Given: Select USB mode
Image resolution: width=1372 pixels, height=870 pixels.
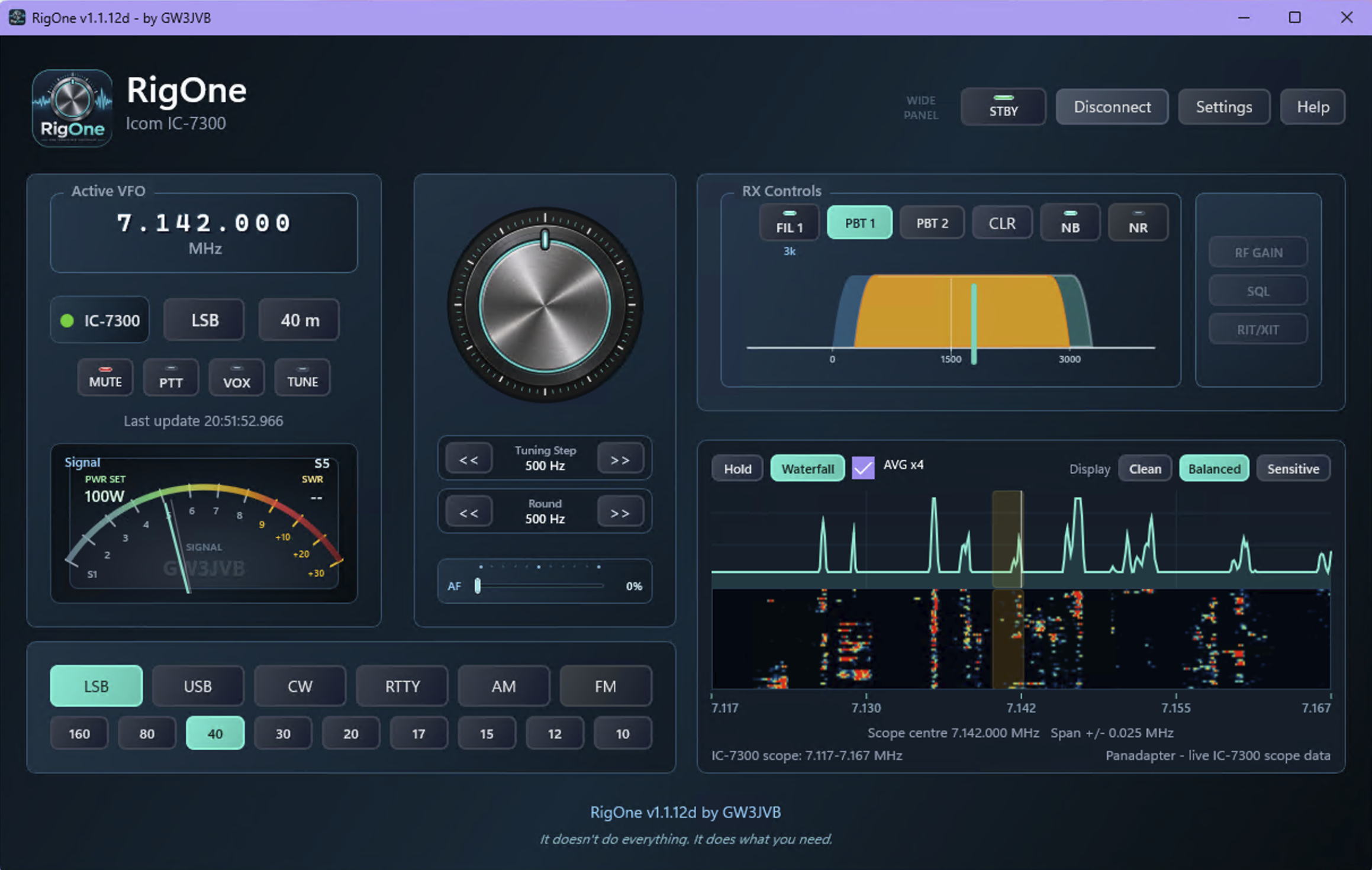Looking at the screenshot, I should (198, 685).
